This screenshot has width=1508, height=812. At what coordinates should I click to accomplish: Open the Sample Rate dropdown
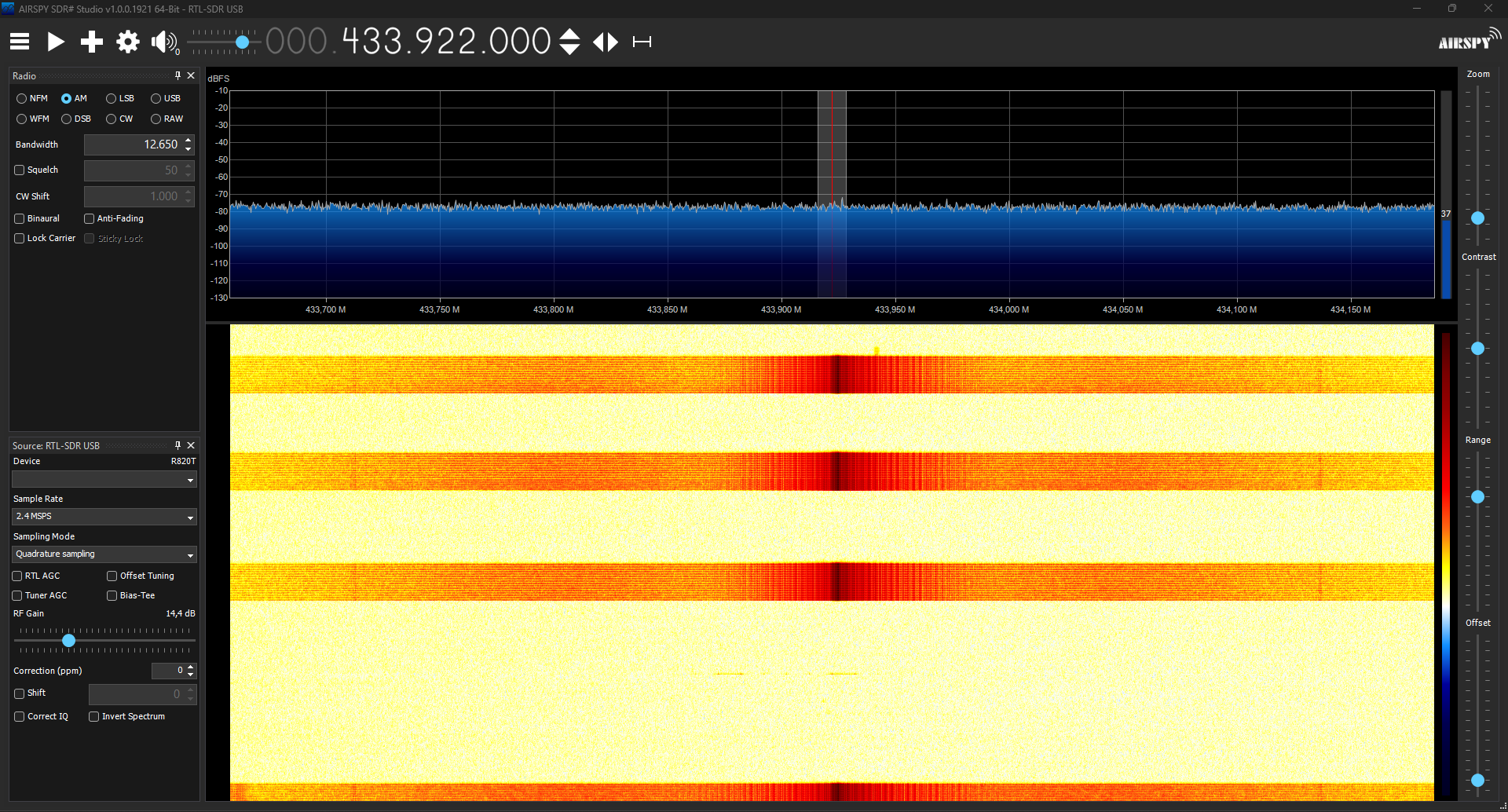pyautogui.click(x=104, y=516)
